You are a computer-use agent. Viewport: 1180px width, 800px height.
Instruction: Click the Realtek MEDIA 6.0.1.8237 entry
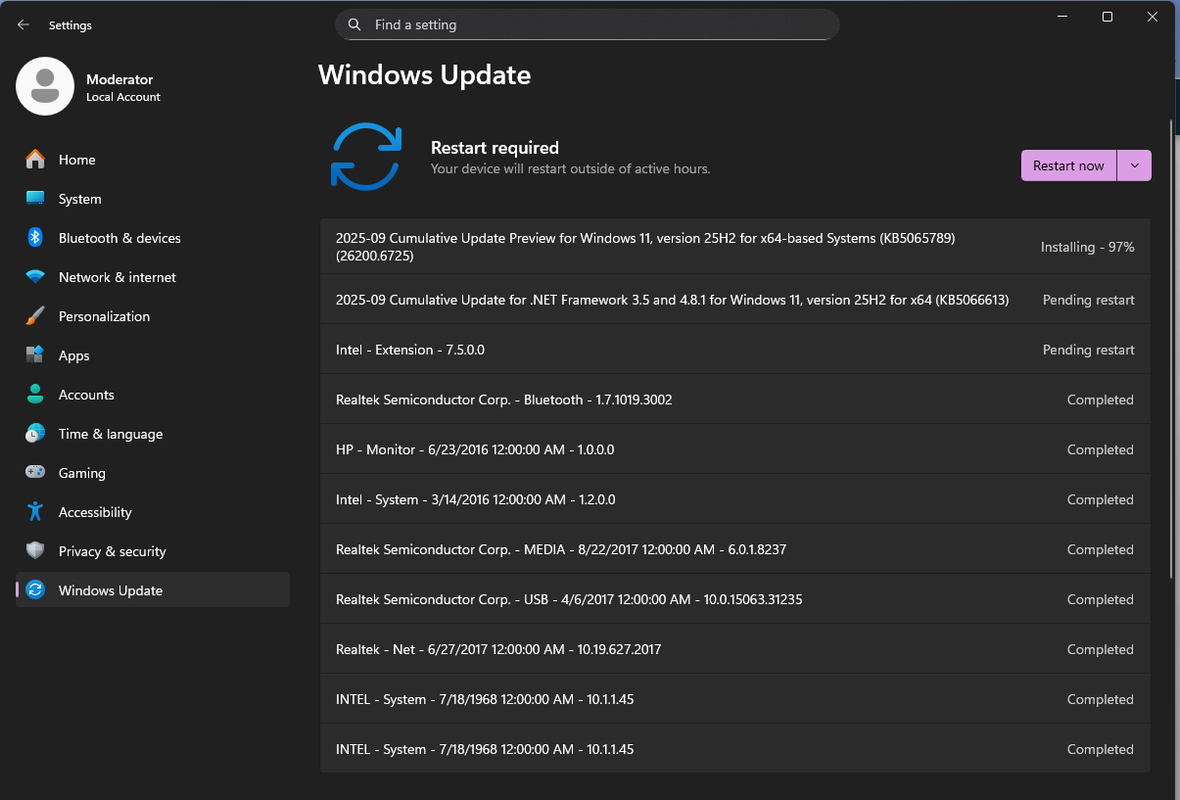[735, 549]
